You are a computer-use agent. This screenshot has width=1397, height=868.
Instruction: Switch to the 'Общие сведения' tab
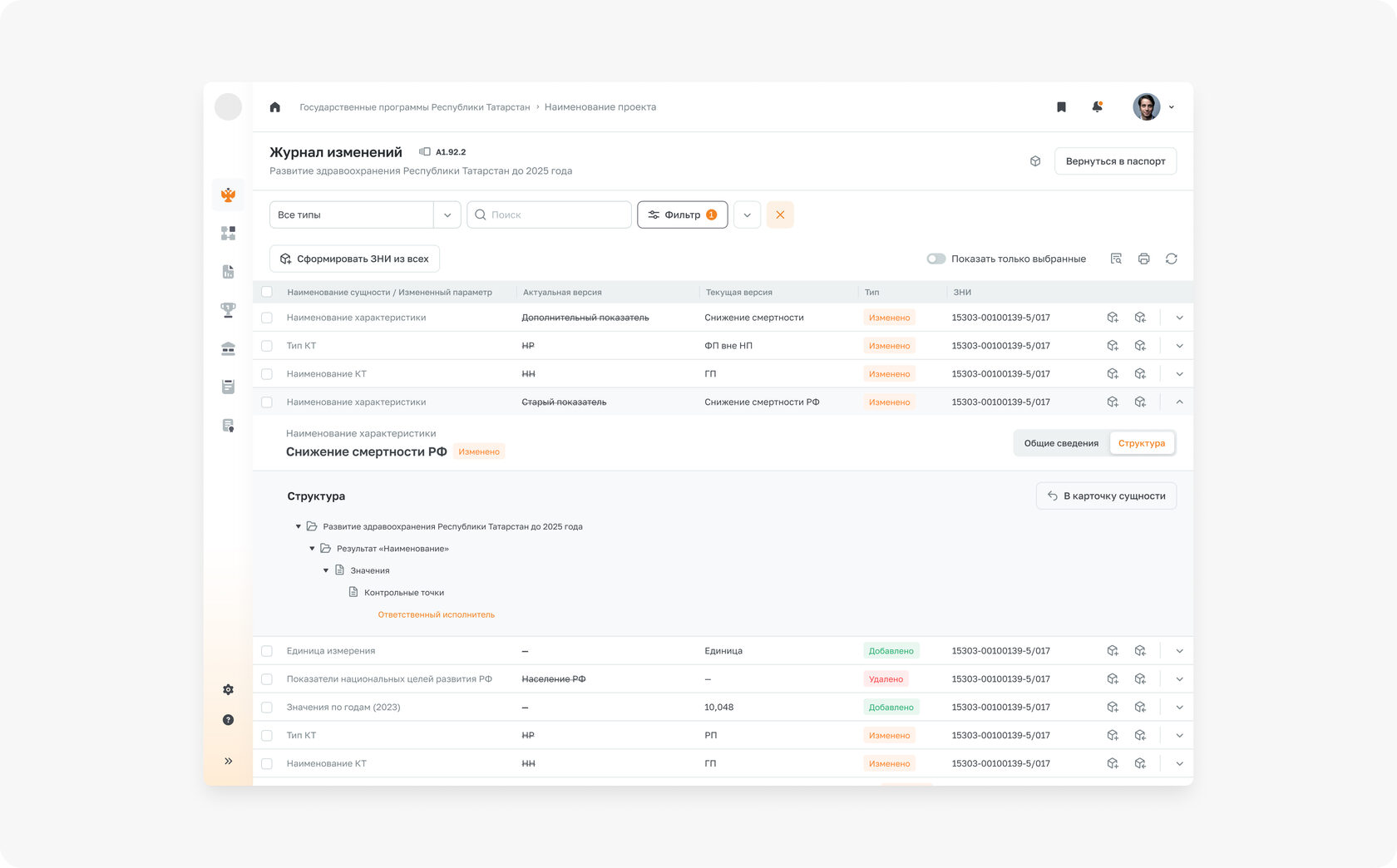(x=1061, y=443)
